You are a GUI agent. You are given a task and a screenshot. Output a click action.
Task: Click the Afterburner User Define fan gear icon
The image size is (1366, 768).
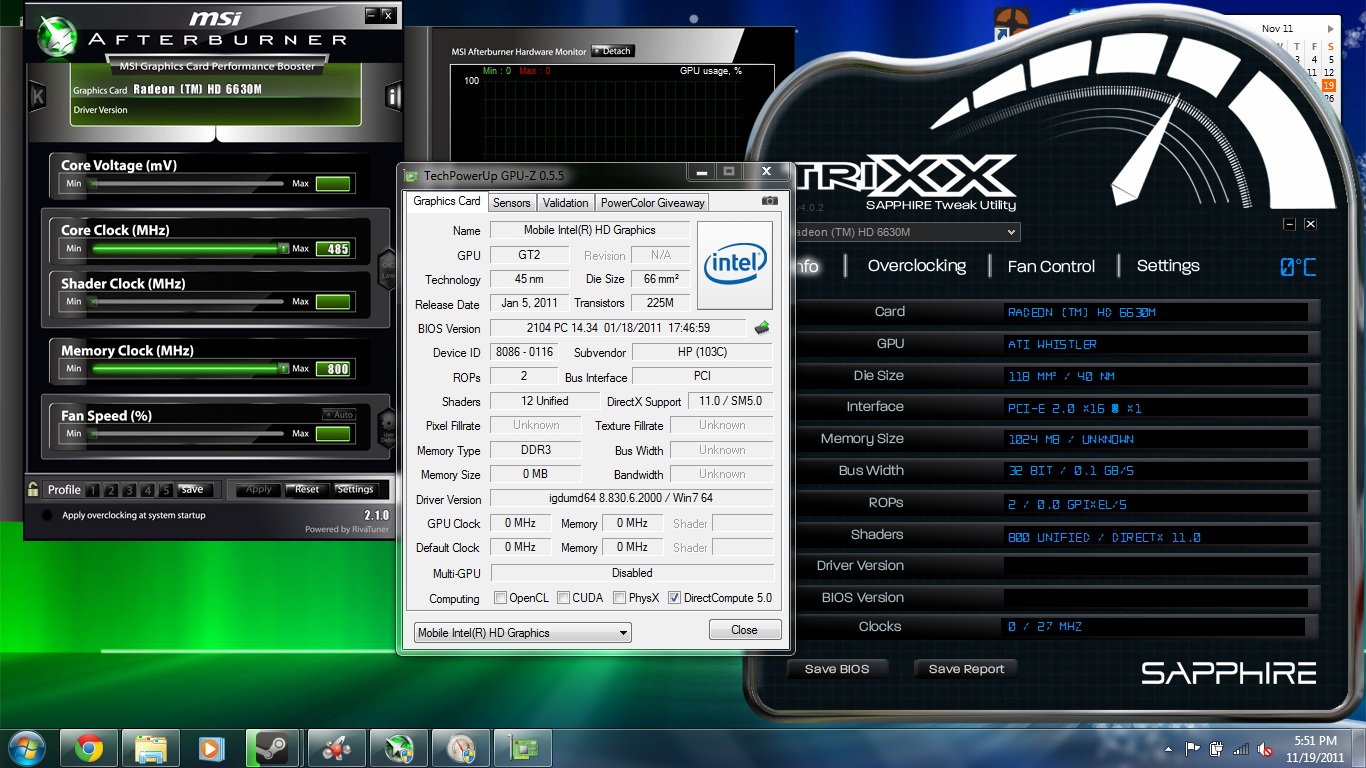point(388,427)
